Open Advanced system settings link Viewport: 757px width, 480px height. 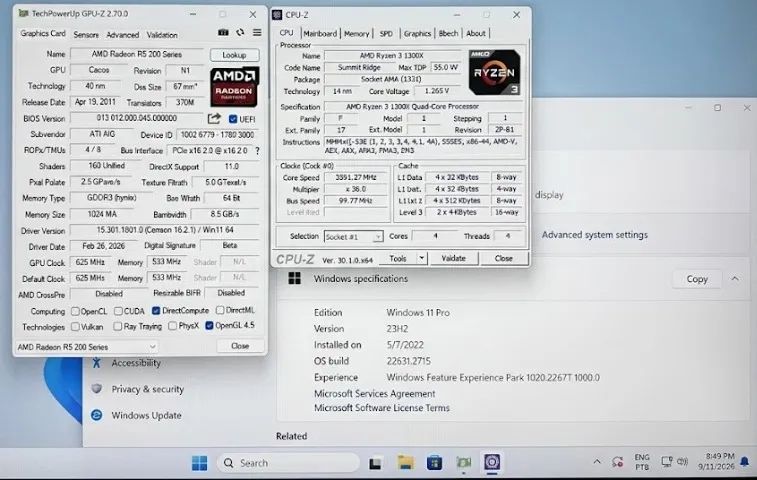point(594,235)
